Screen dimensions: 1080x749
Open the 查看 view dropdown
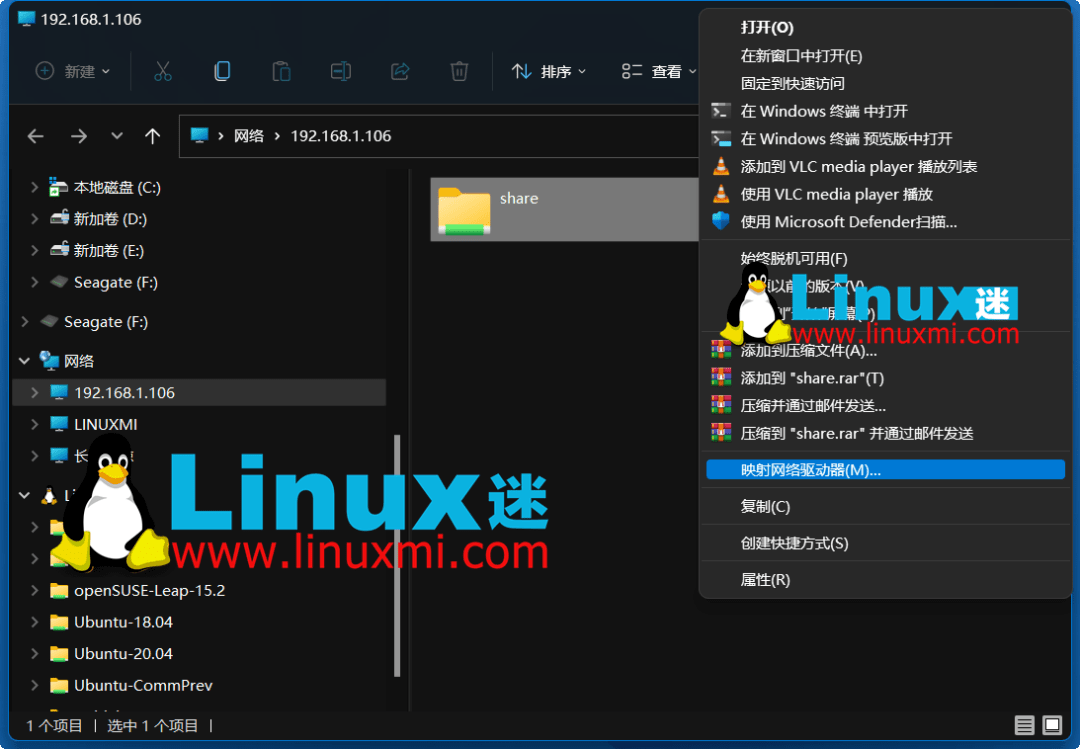(x=658, y=71)
